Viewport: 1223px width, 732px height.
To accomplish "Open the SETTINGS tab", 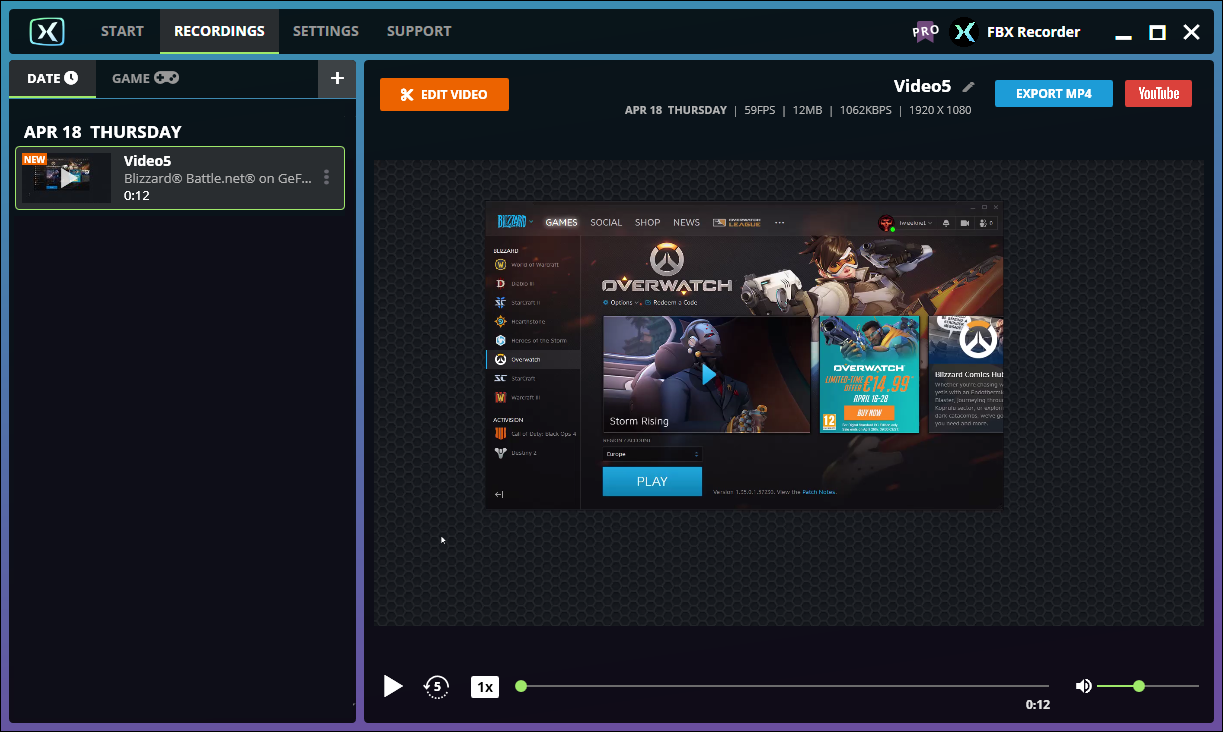I will (x=325, y=31).
